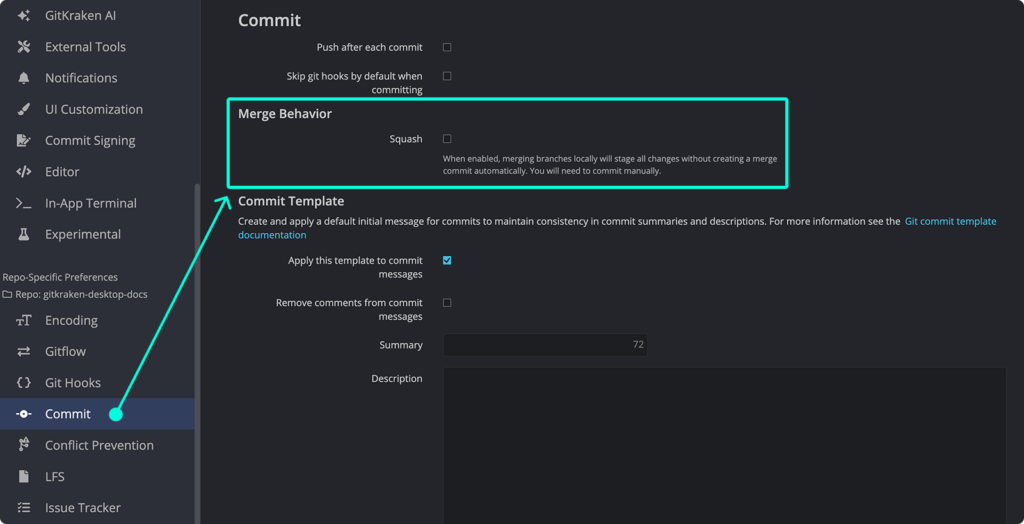
Task: Select the Notifications bell icon
Action: click(x=24, y=78)
